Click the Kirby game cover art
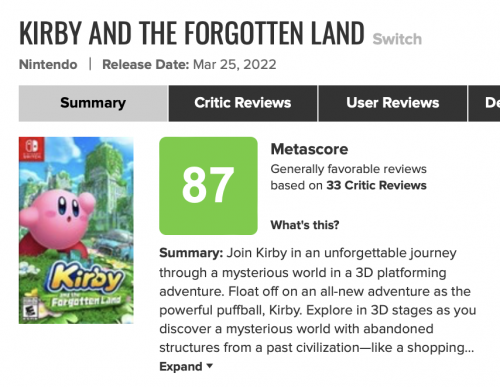This screenshot has width=500, height=387. [x=76, y=230]
